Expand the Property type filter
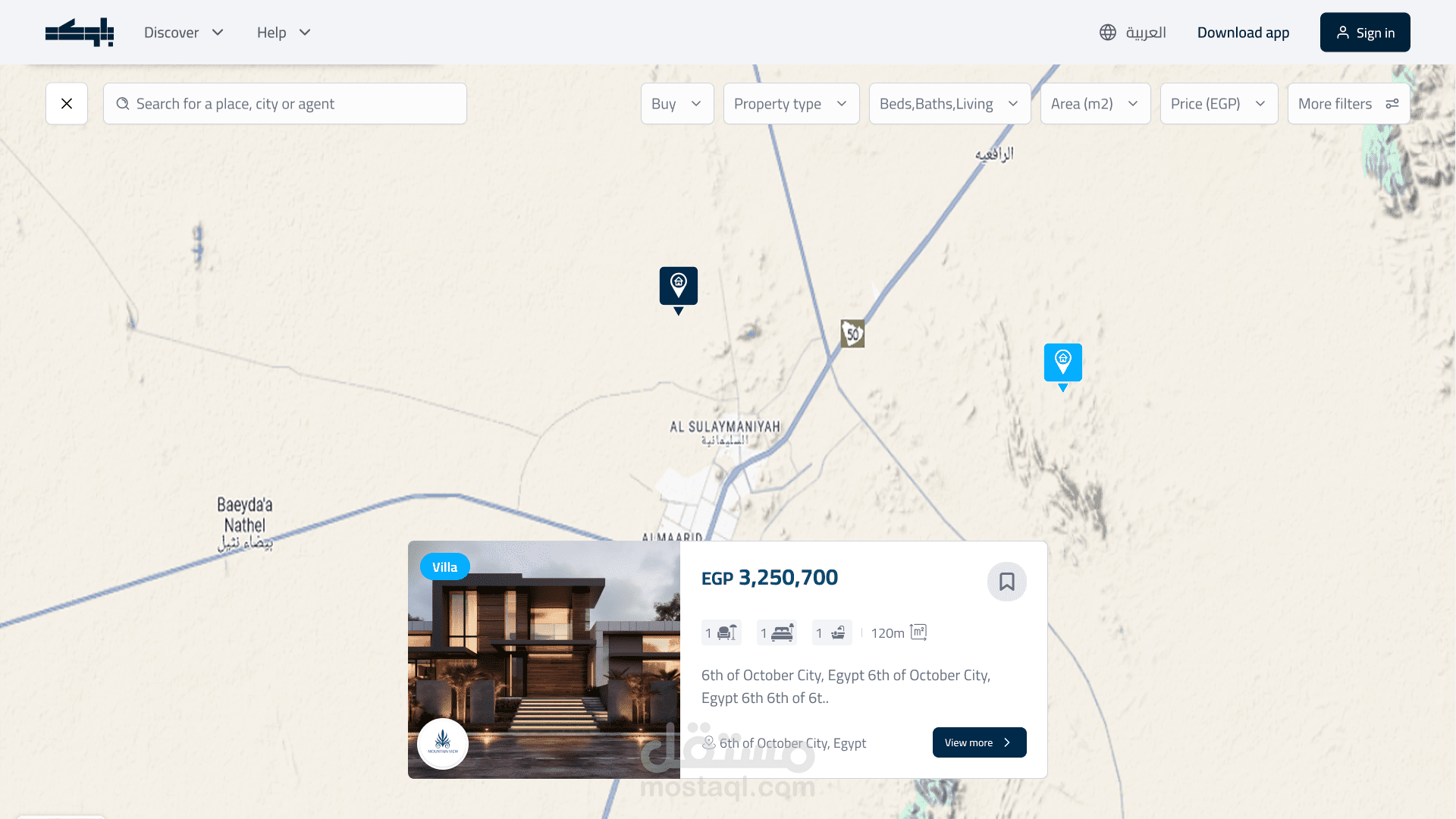 coord(790,104)
